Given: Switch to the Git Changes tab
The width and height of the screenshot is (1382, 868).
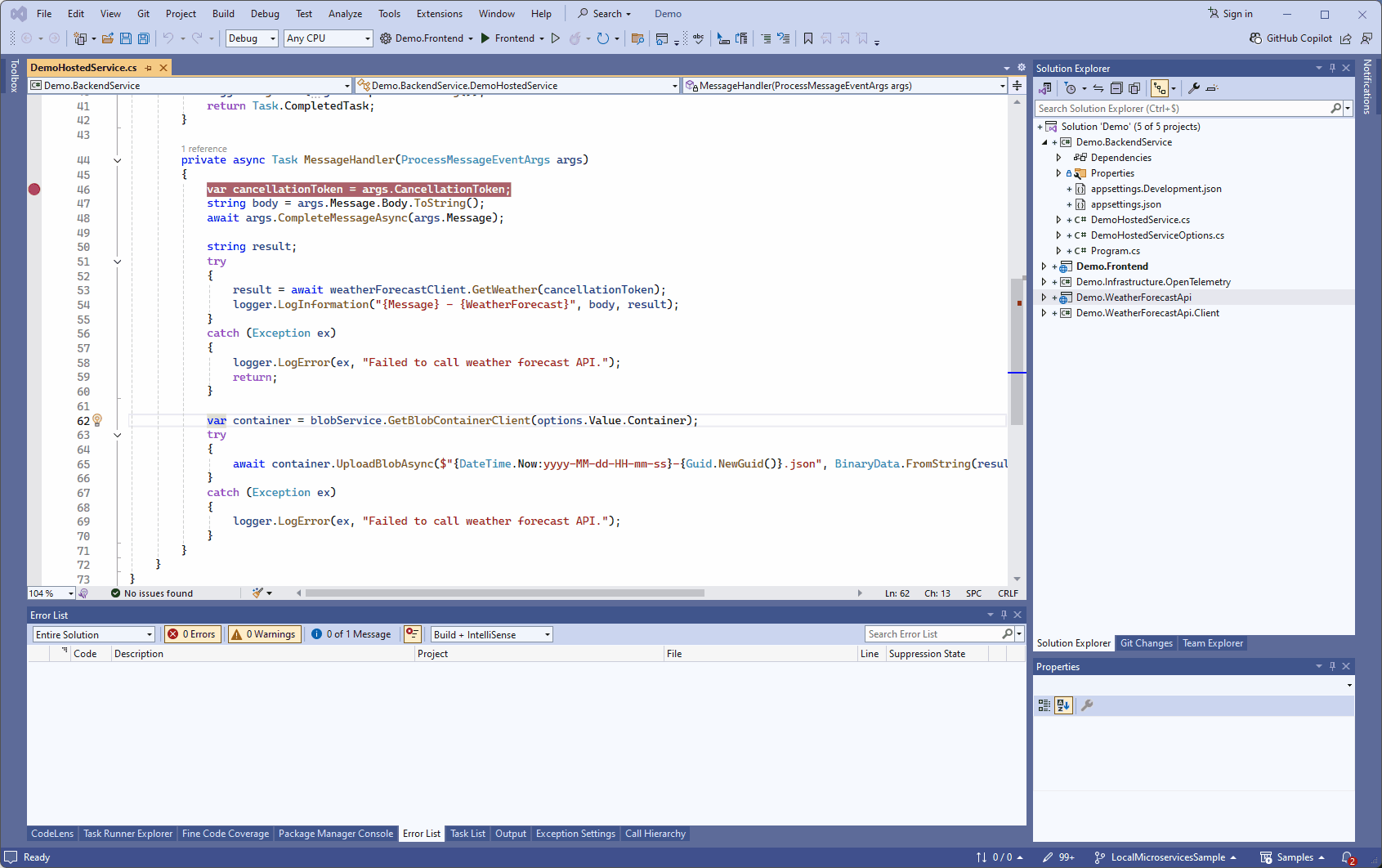Looking at the screenshot, I should click(x=1146, y=643).
